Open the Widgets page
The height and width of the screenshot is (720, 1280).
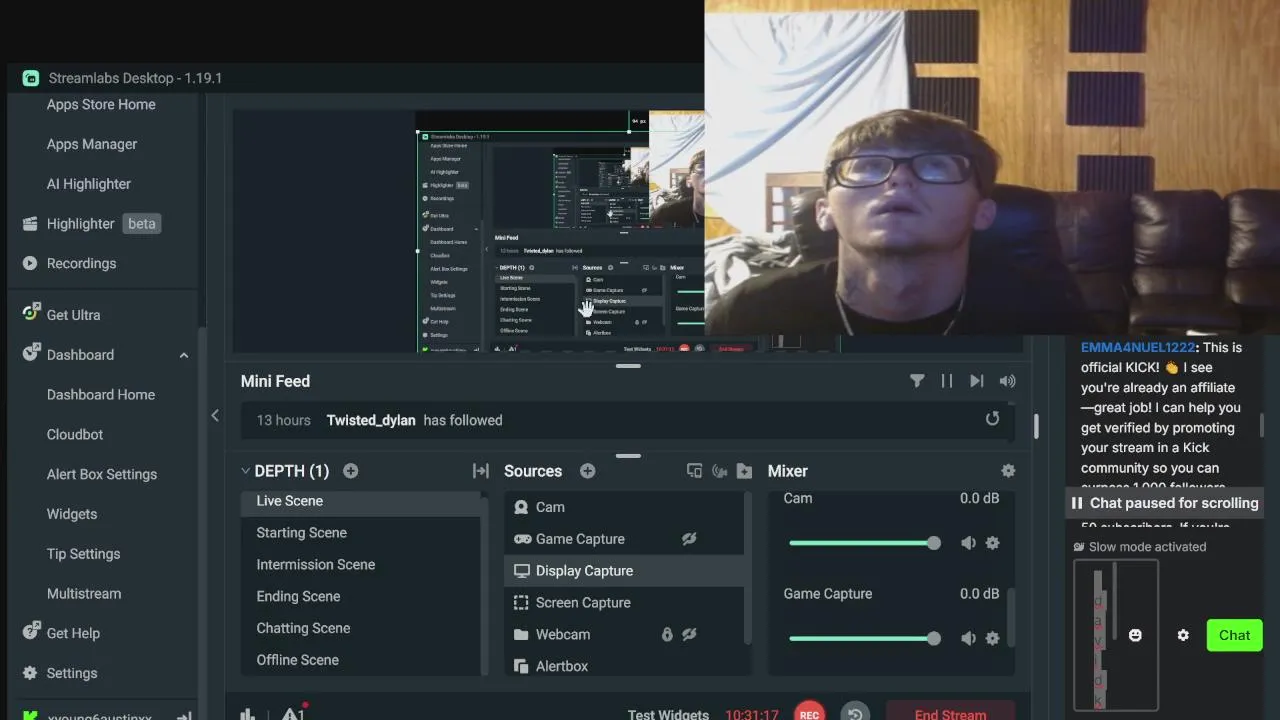(72, 514)
